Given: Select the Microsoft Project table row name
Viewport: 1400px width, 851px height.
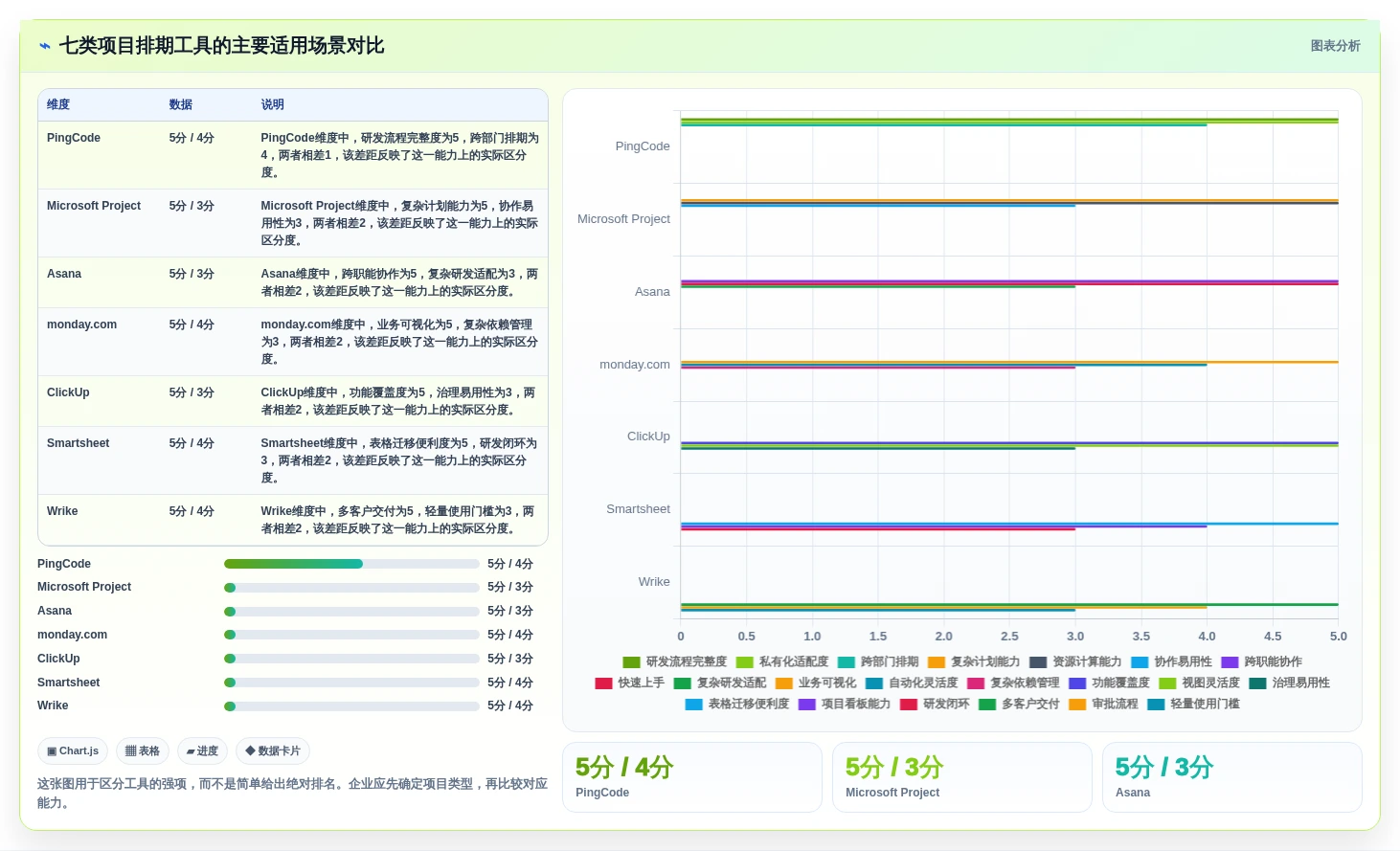Looking at the screenshot, I should [x=94, y=207].
